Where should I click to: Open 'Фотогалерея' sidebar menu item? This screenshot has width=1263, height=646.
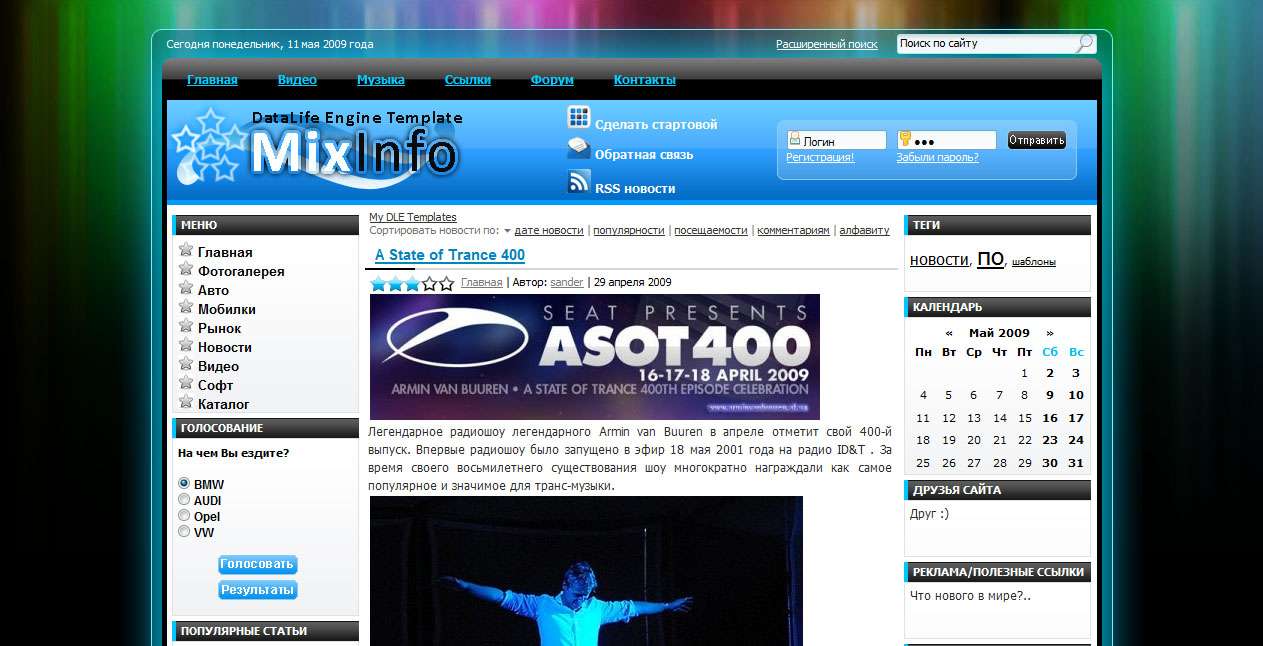pos(241,271)
